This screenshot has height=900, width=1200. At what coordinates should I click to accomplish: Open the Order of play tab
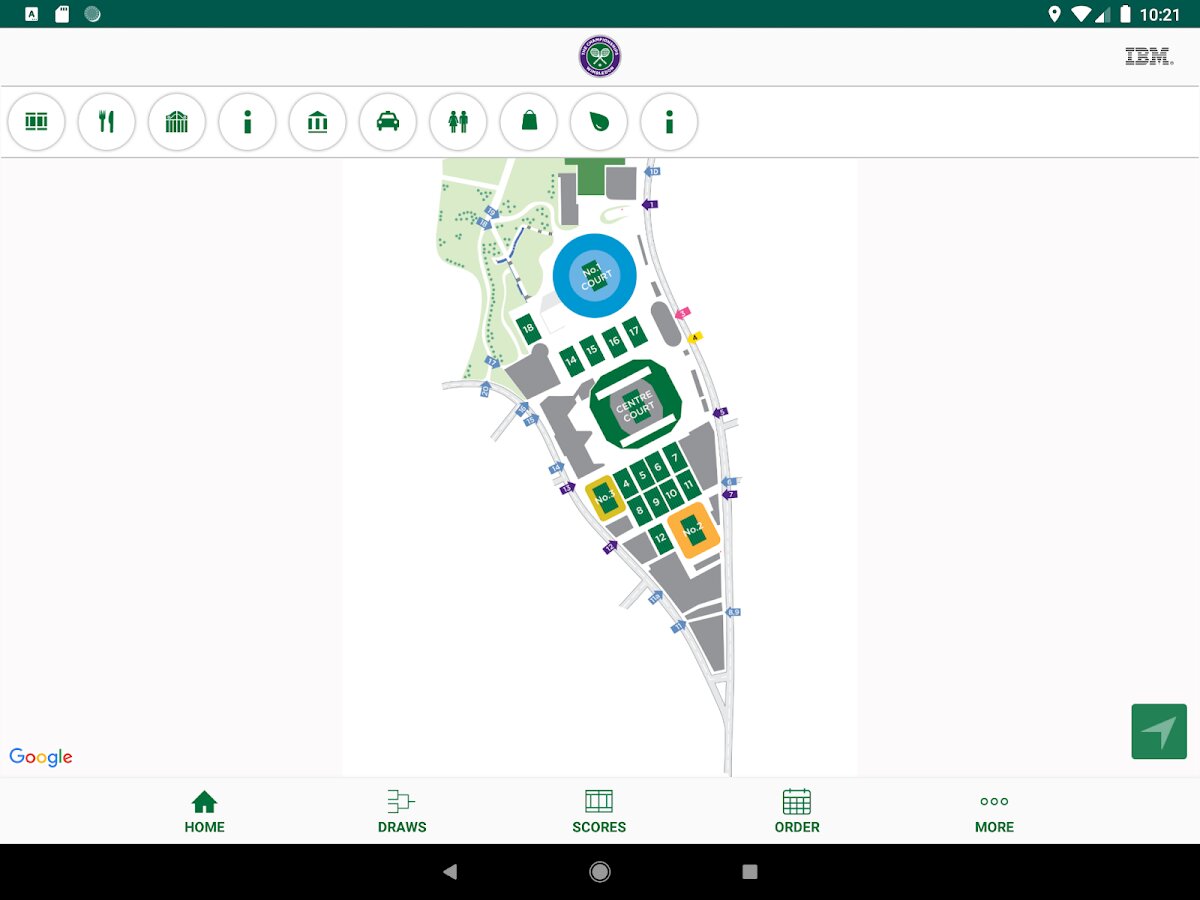point(797,811)
